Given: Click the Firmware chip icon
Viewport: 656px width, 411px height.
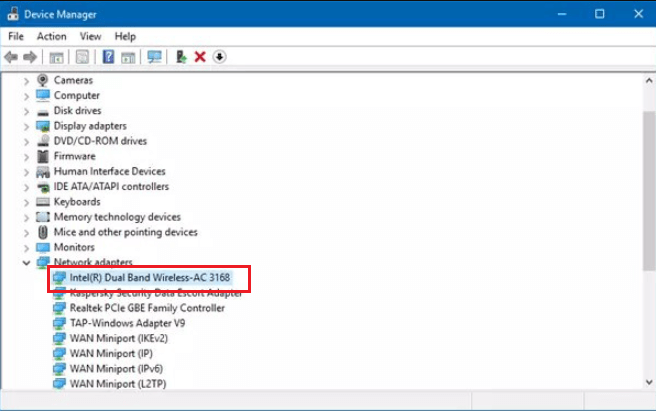Looking at the screenshot, I should tap(43, 156).
